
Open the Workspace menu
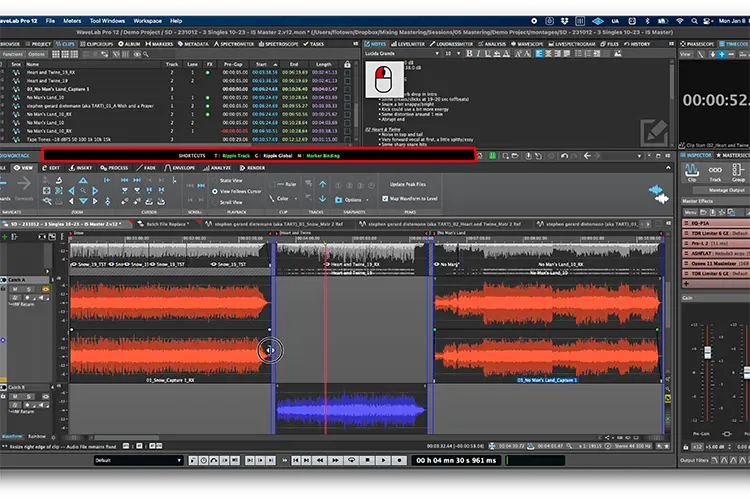(147, 21)
